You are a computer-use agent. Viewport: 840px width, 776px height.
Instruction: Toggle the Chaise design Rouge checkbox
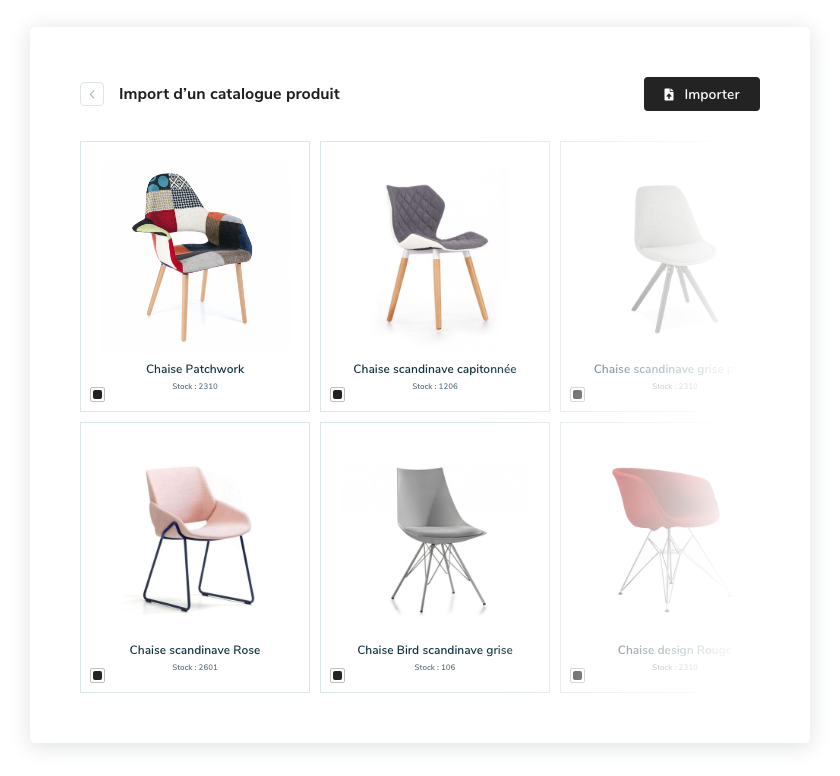click(x=578, y=675)
